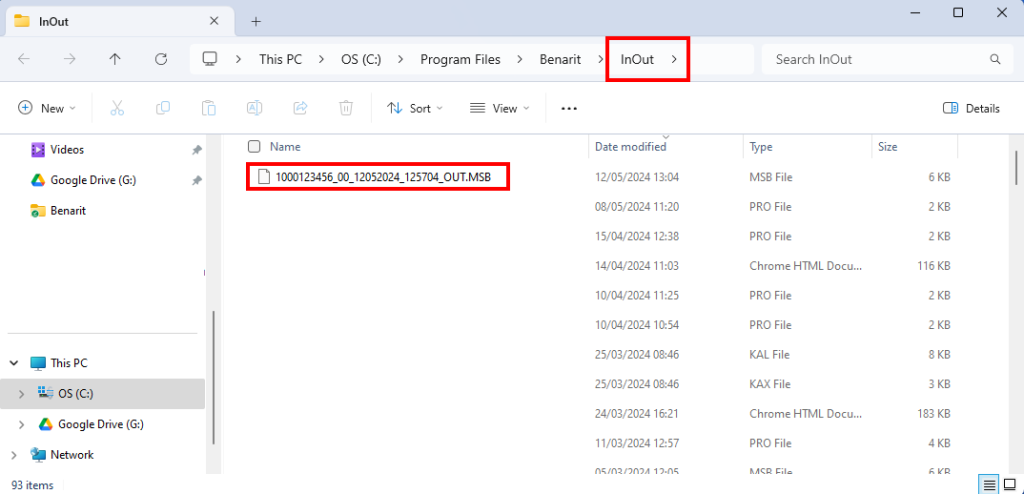Open the See more three-dots menu

569,108
